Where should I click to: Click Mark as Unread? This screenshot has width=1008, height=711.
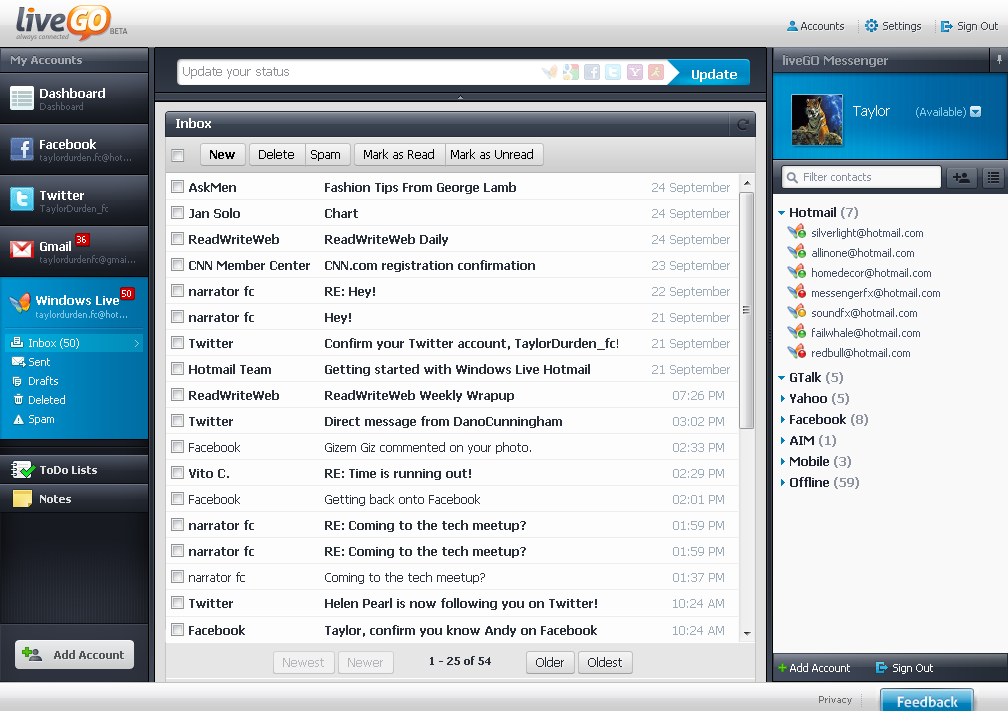492,155
